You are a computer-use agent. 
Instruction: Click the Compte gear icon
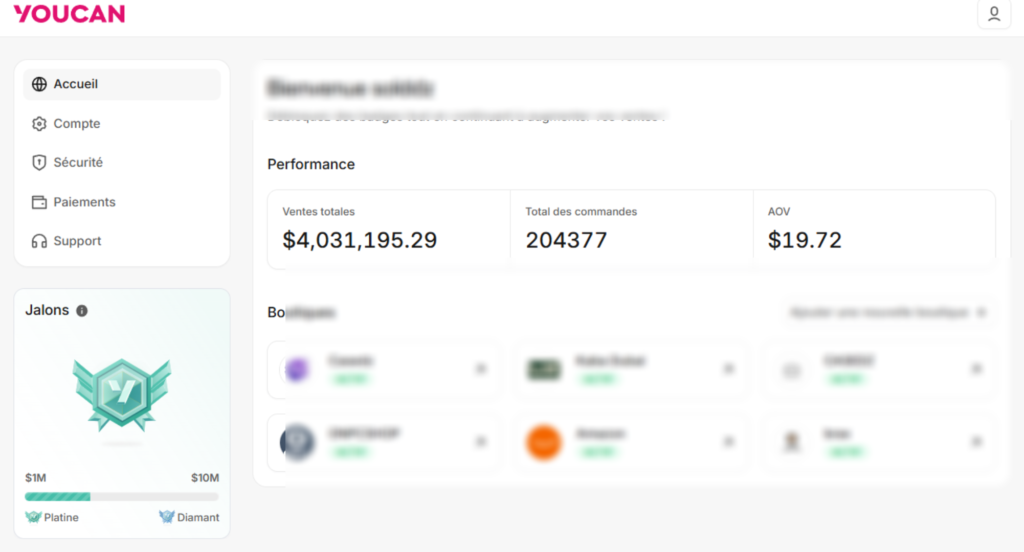39,124
